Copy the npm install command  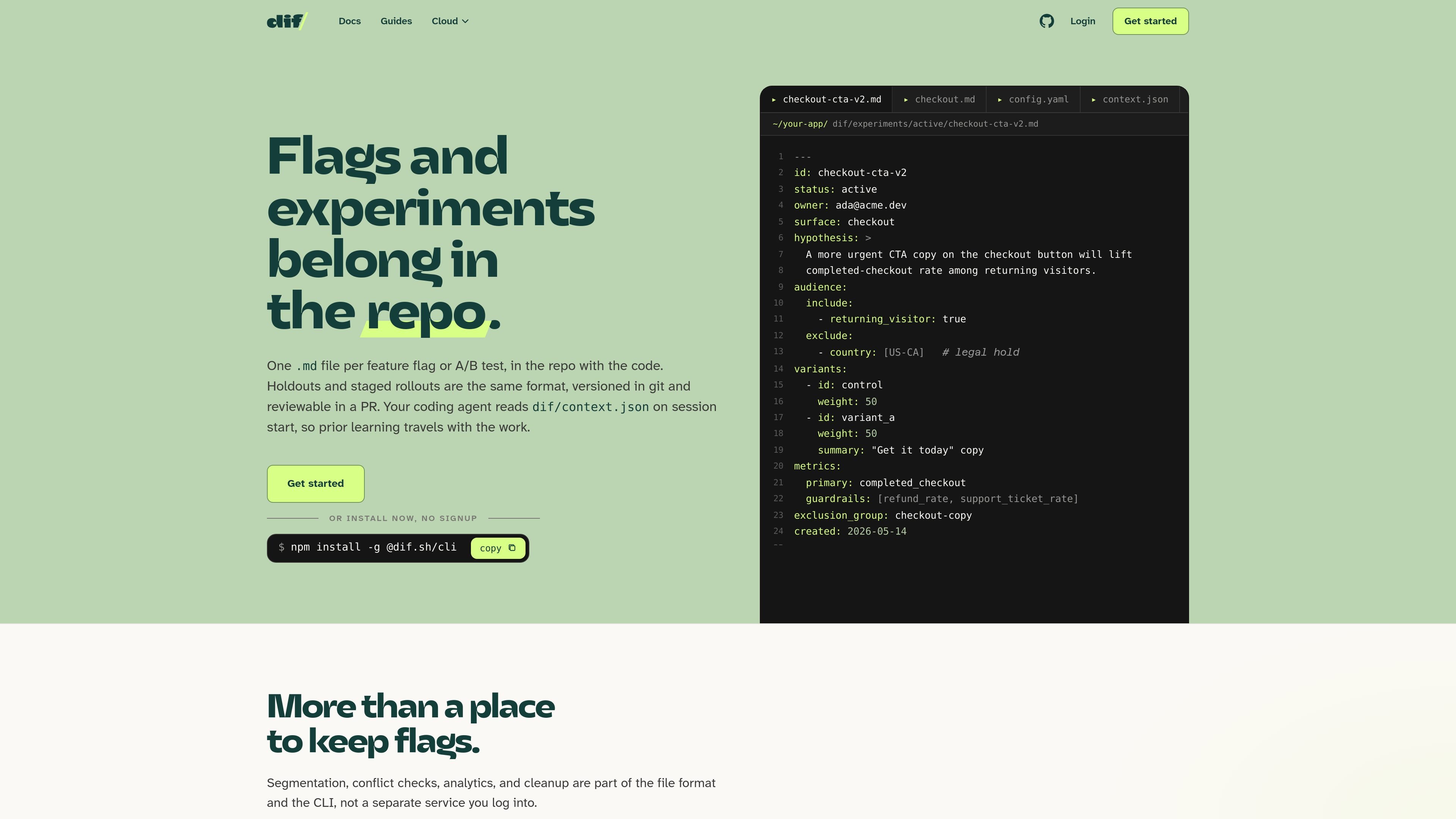point(497,548)
